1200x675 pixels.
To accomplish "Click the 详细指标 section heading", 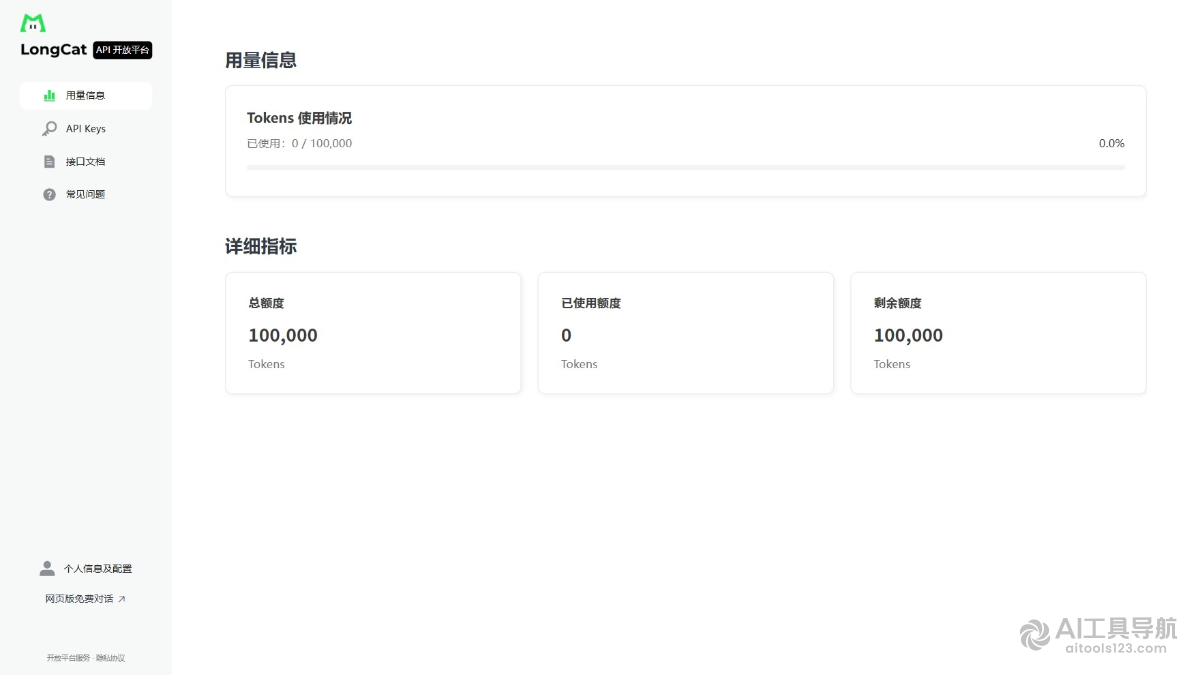I will 261,246.
